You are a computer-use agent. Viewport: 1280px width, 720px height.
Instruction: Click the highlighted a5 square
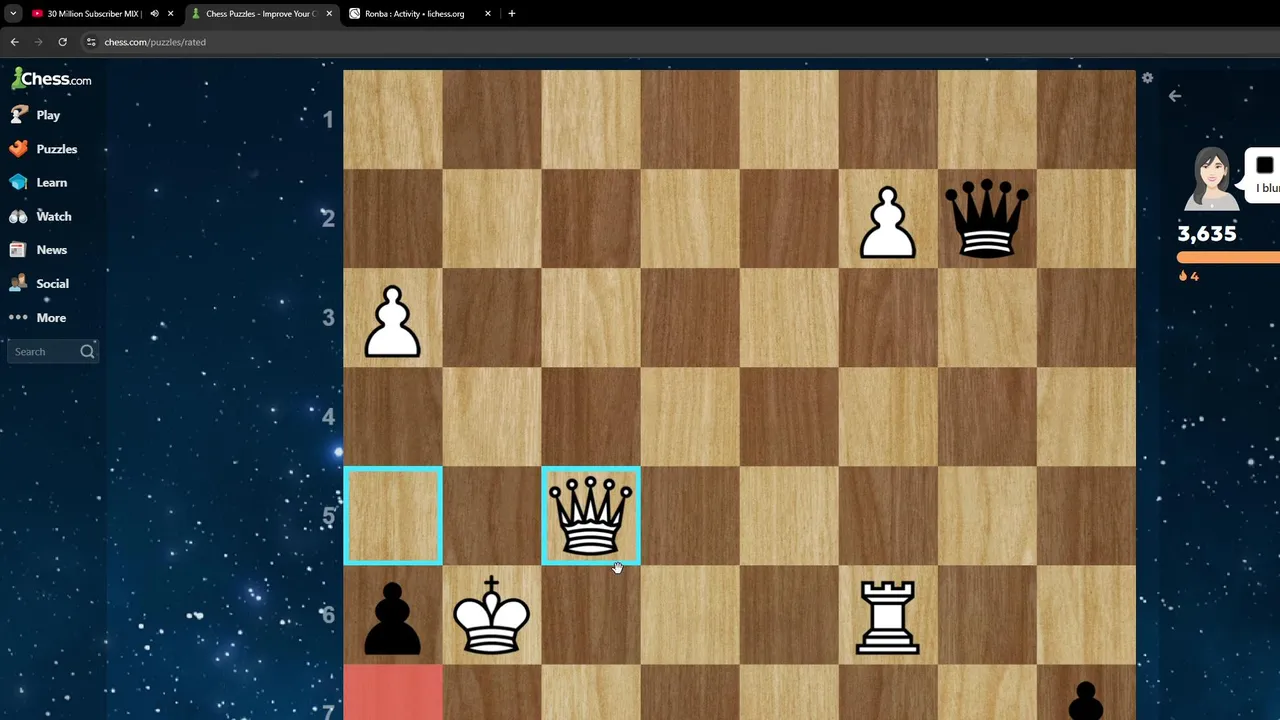pyautogui.click(x=393, y=516)
